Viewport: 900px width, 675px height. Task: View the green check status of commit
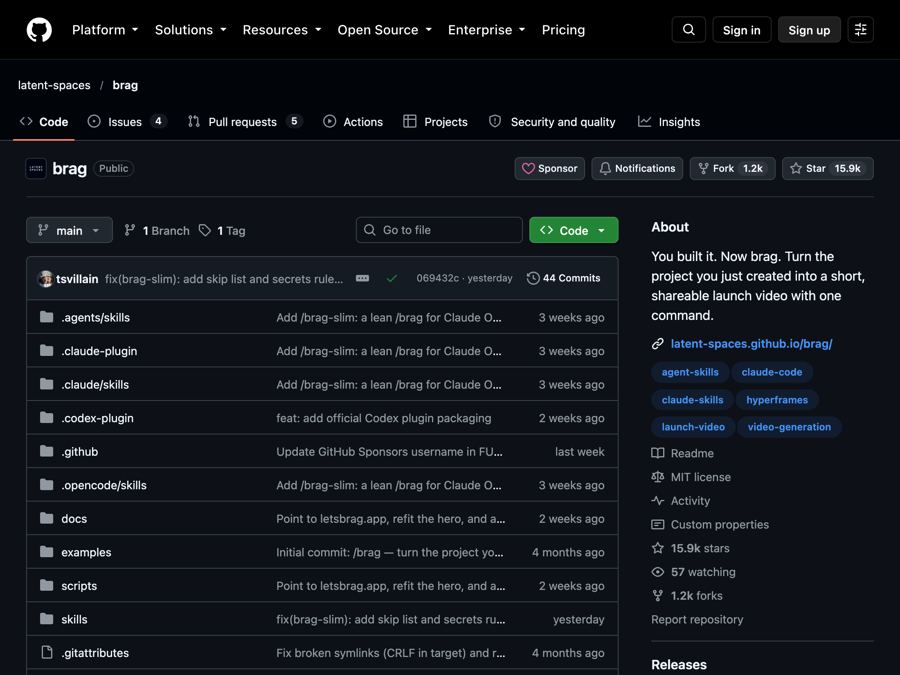392,278
